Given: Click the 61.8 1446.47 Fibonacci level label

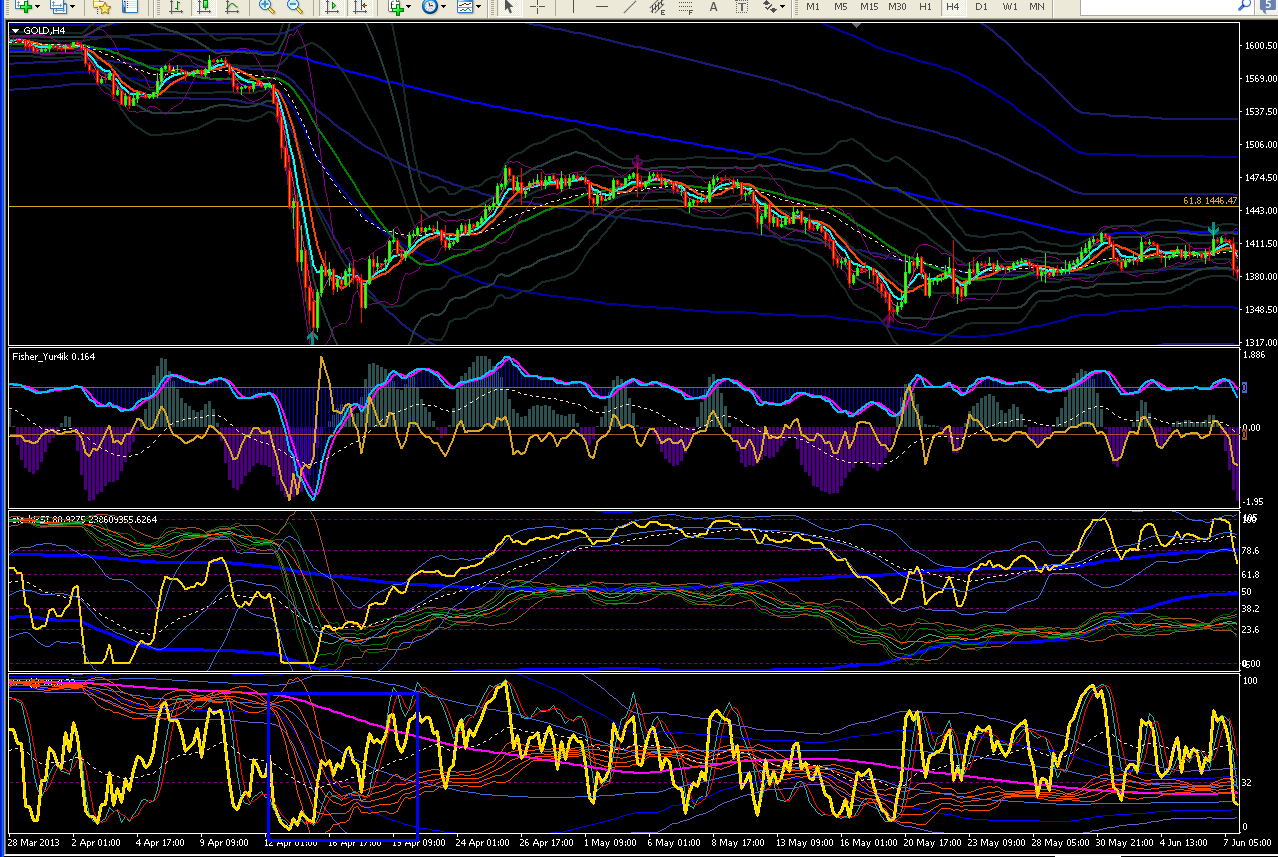Looking at the screenshot, I should tap(1210, 201).
